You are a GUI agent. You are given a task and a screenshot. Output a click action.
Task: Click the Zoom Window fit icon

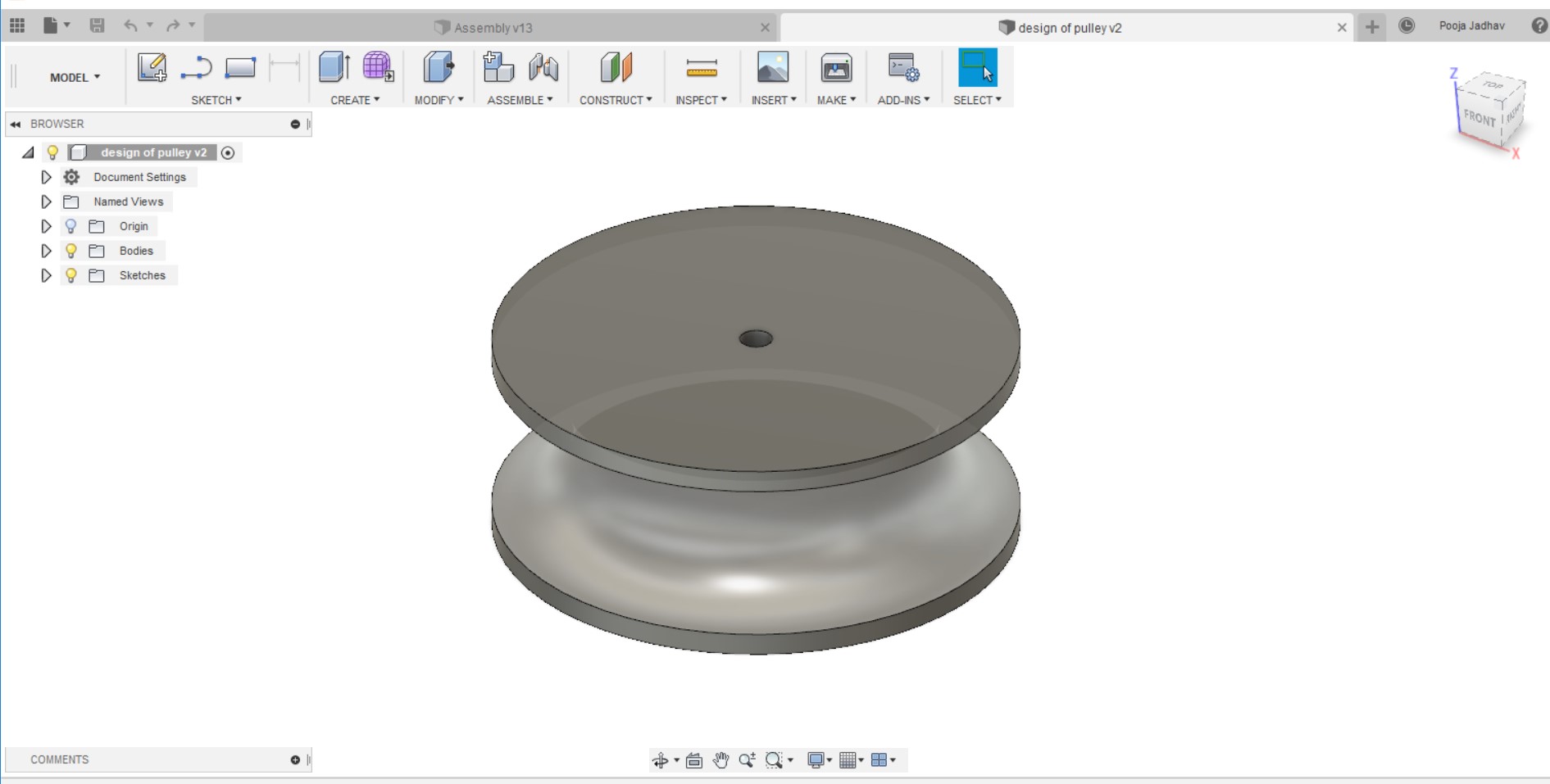pos(774,760)
